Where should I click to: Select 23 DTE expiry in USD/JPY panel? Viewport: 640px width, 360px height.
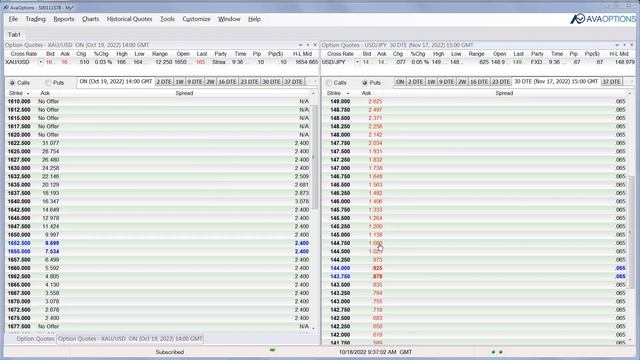coord(501,82)
